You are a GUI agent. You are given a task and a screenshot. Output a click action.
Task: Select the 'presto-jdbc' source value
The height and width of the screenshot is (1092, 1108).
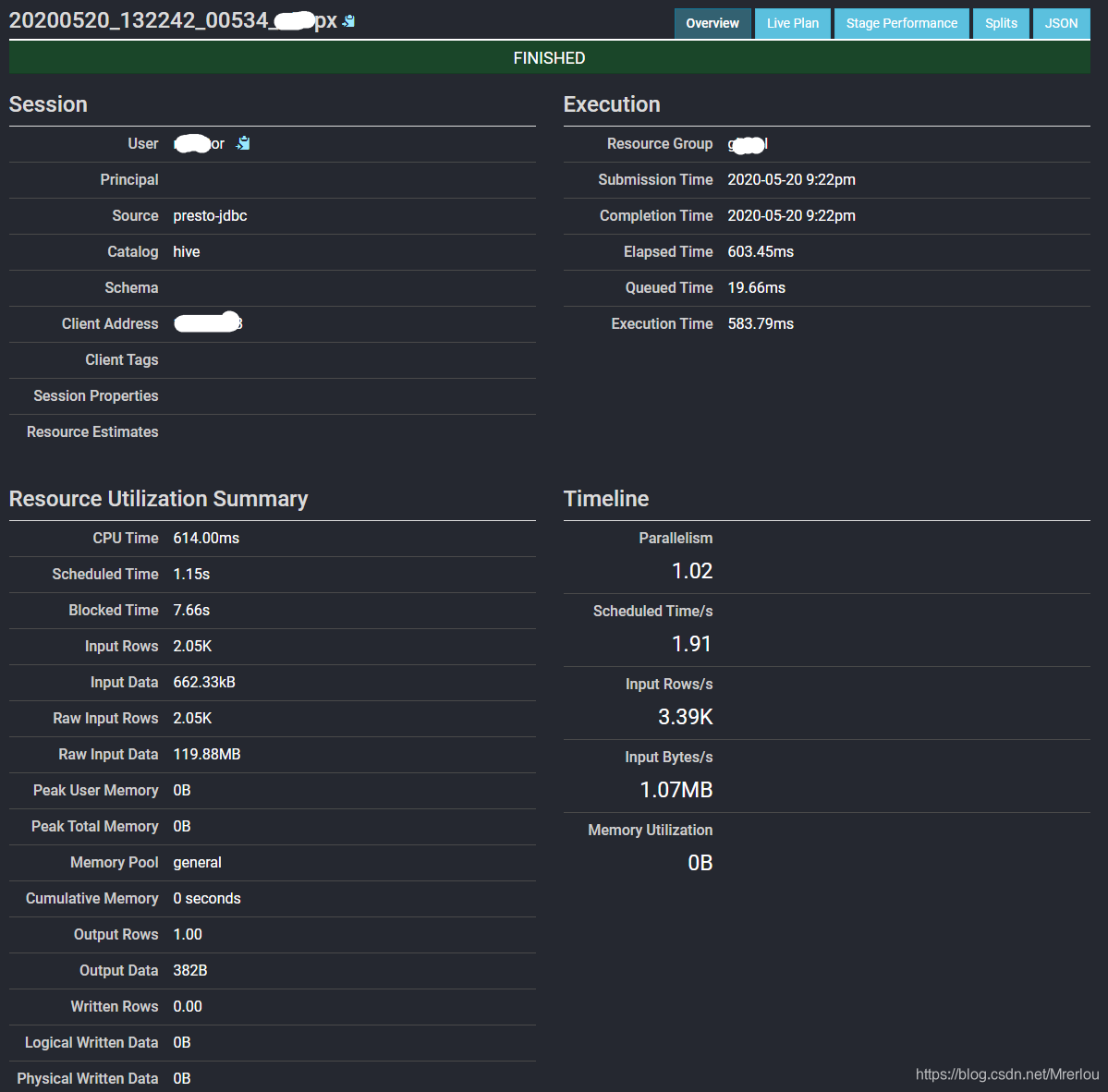[x=210, y=215]
